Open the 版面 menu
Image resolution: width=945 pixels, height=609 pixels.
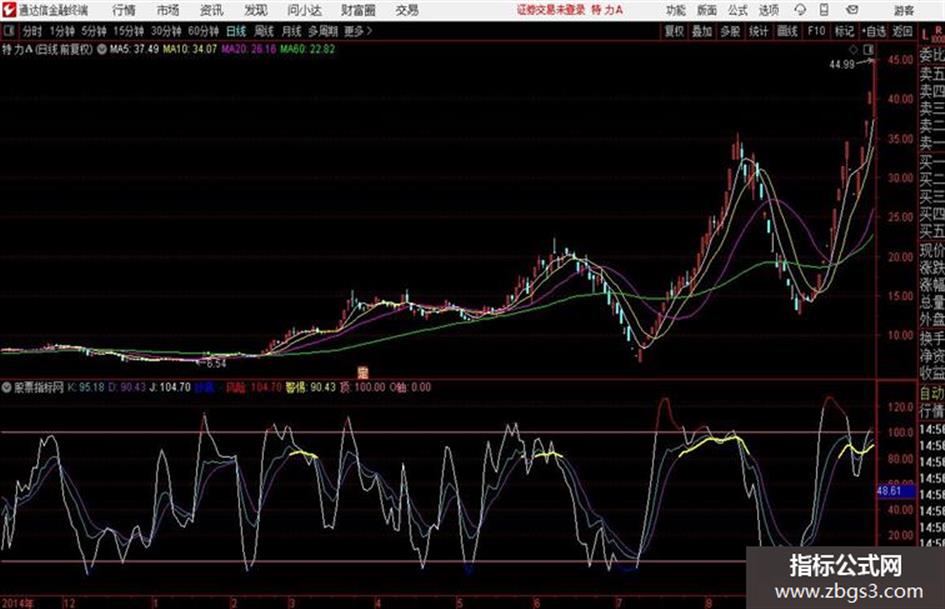pyautogui.click(x=707, y=10)
